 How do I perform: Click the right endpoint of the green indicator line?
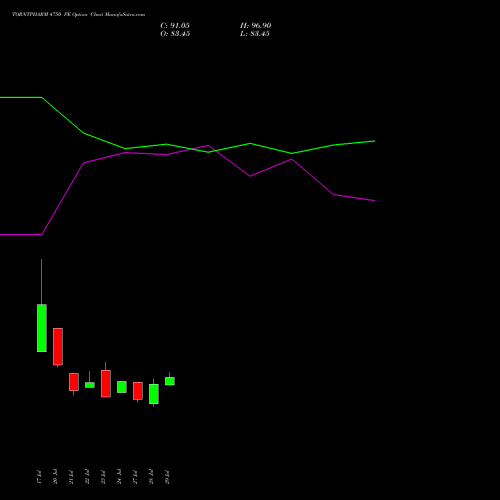375,141
